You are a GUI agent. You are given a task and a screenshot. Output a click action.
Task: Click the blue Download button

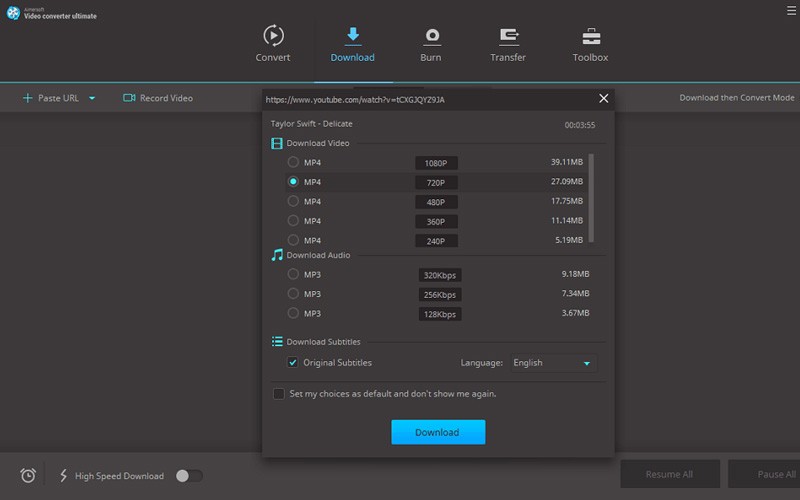[x=438, y=432]
